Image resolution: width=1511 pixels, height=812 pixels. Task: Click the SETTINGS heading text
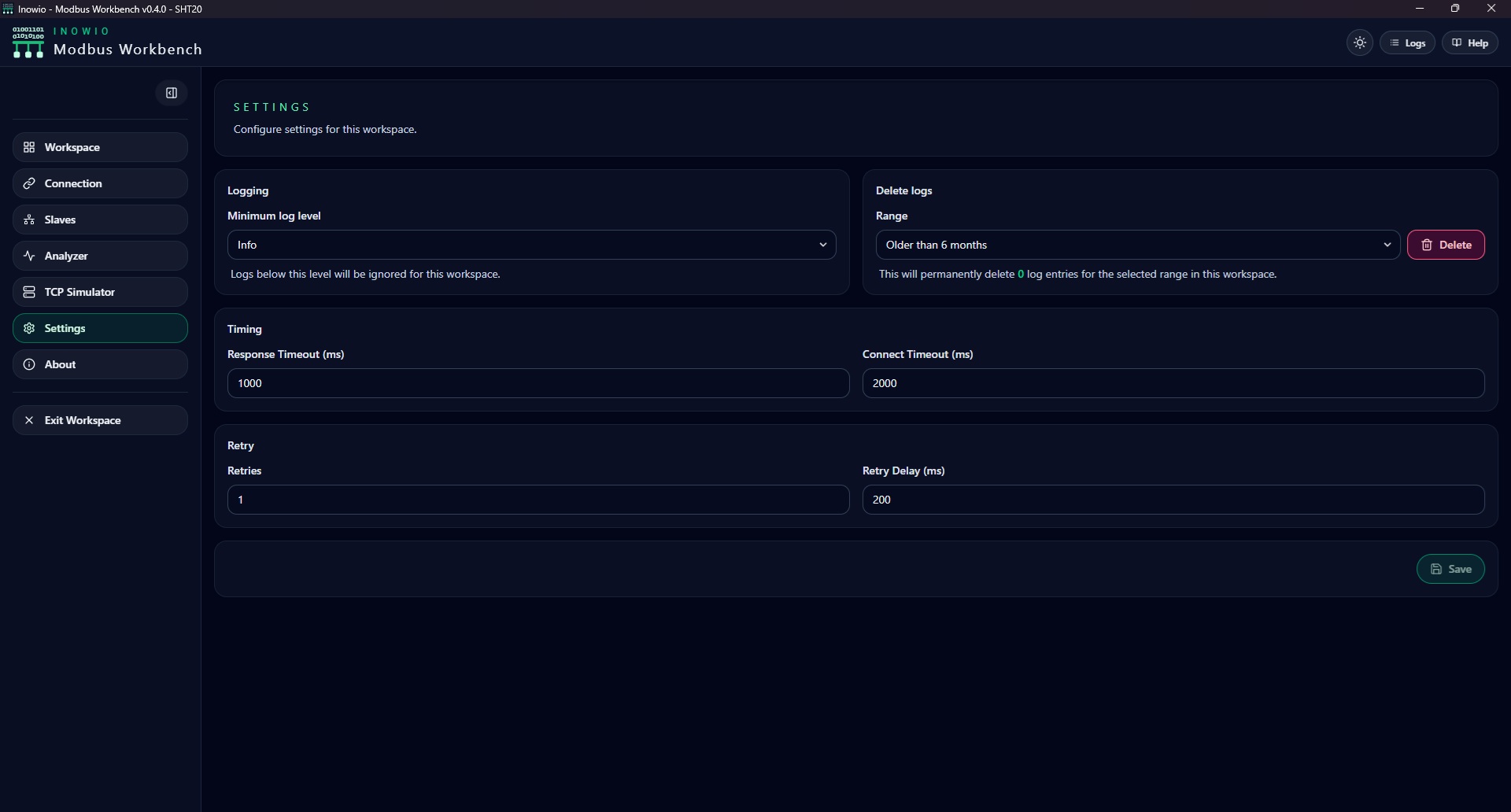pyautogui.click(x=272, y=107)
